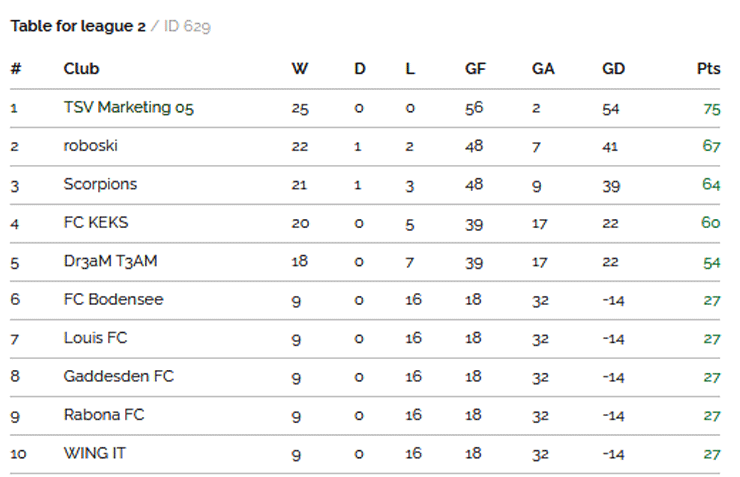
Task: Click the GD column header
Action: pos(613,69)
